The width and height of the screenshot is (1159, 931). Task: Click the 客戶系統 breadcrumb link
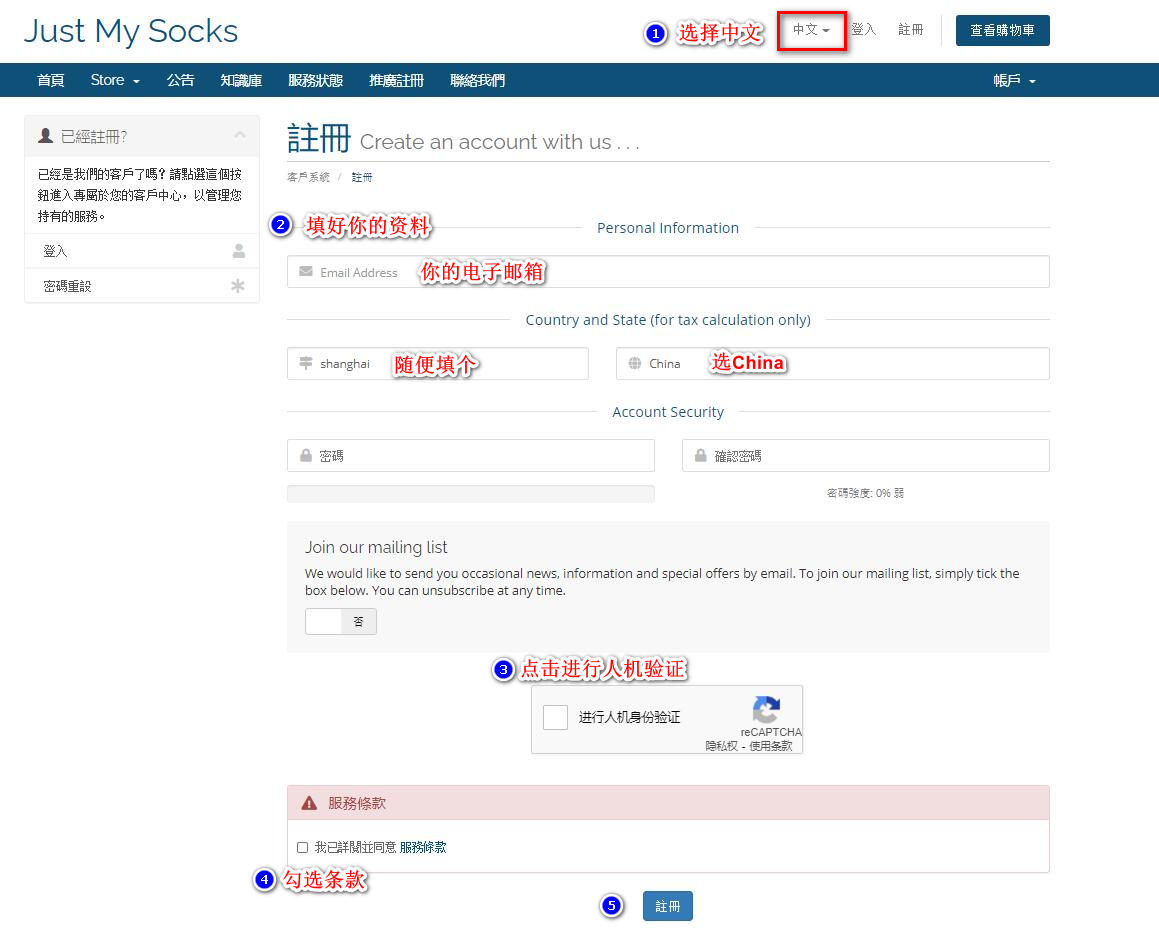(x=308, y=177)
